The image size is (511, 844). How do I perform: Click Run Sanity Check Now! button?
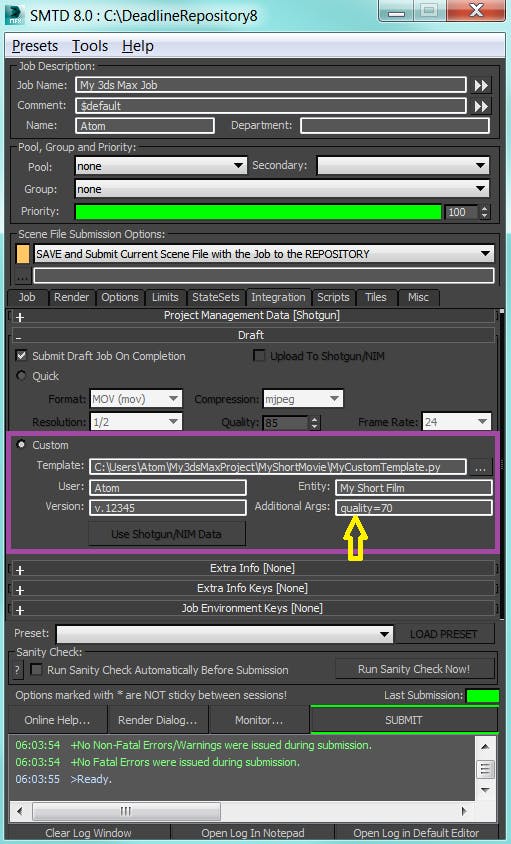click(414, 669)
